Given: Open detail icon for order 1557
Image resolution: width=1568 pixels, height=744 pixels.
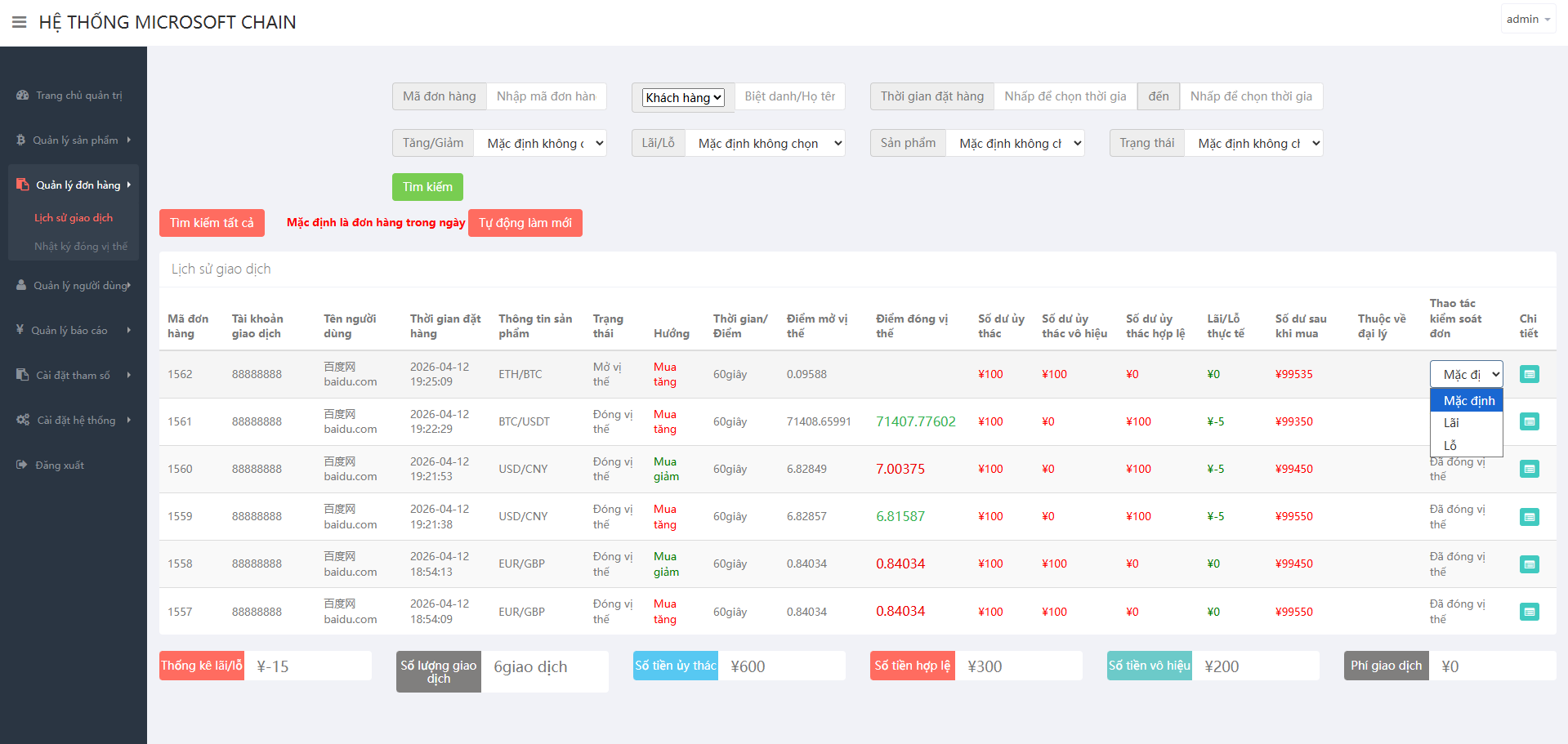Looking at the screenshot, I should 1529,612.
